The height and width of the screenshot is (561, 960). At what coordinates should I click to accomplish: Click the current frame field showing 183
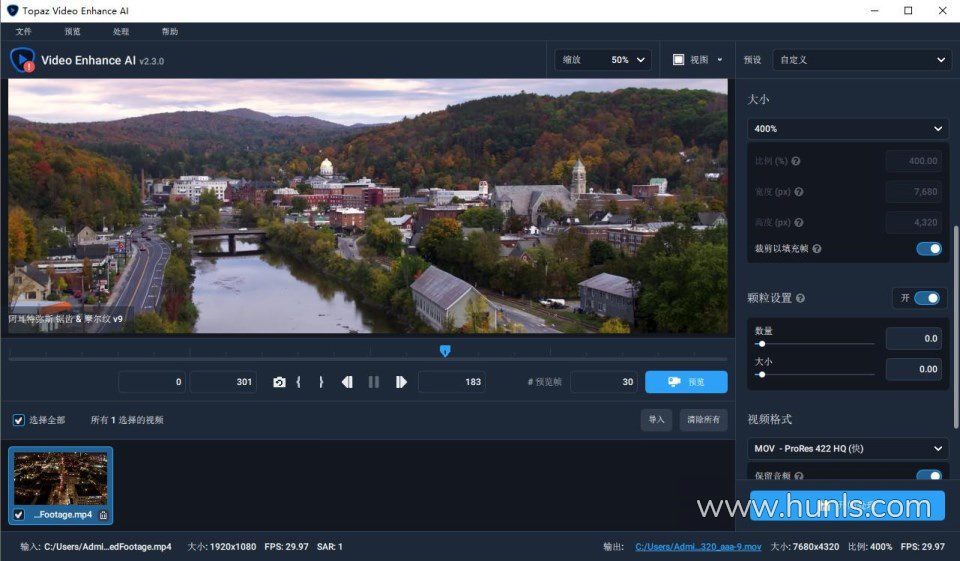click(x=452, y=382)
